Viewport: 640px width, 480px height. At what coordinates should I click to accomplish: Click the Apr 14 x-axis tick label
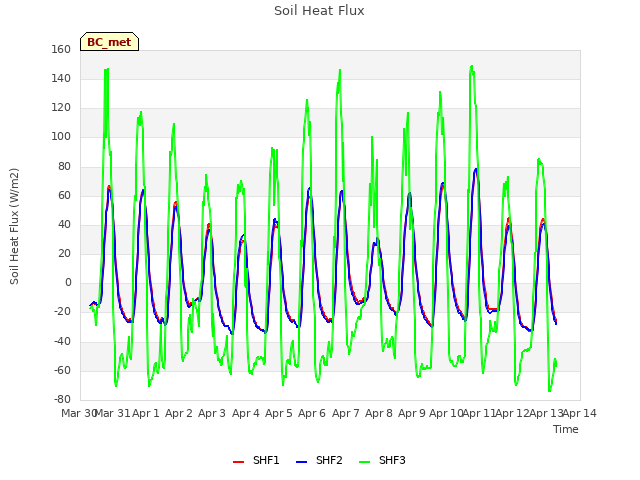pyautogui.click(x=580, y=413)
